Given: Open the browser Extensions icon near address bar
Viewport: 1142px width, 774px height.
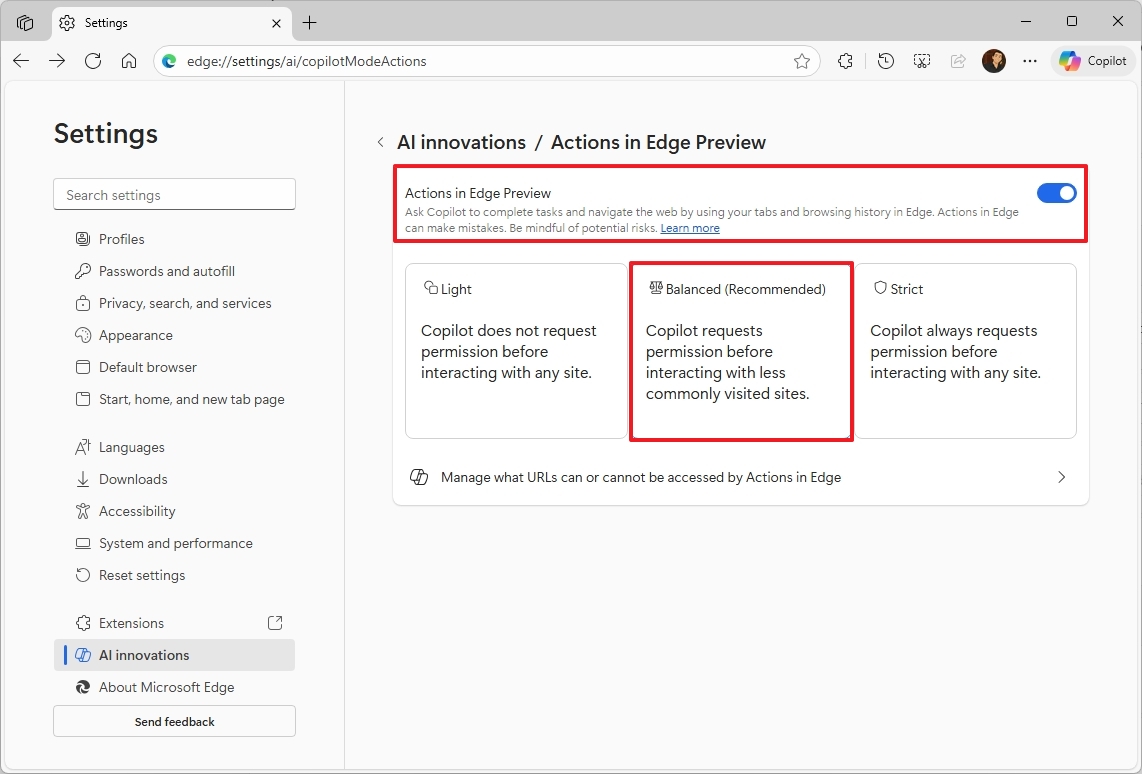Looking at the screenshot, I should [x=845, y=61].
